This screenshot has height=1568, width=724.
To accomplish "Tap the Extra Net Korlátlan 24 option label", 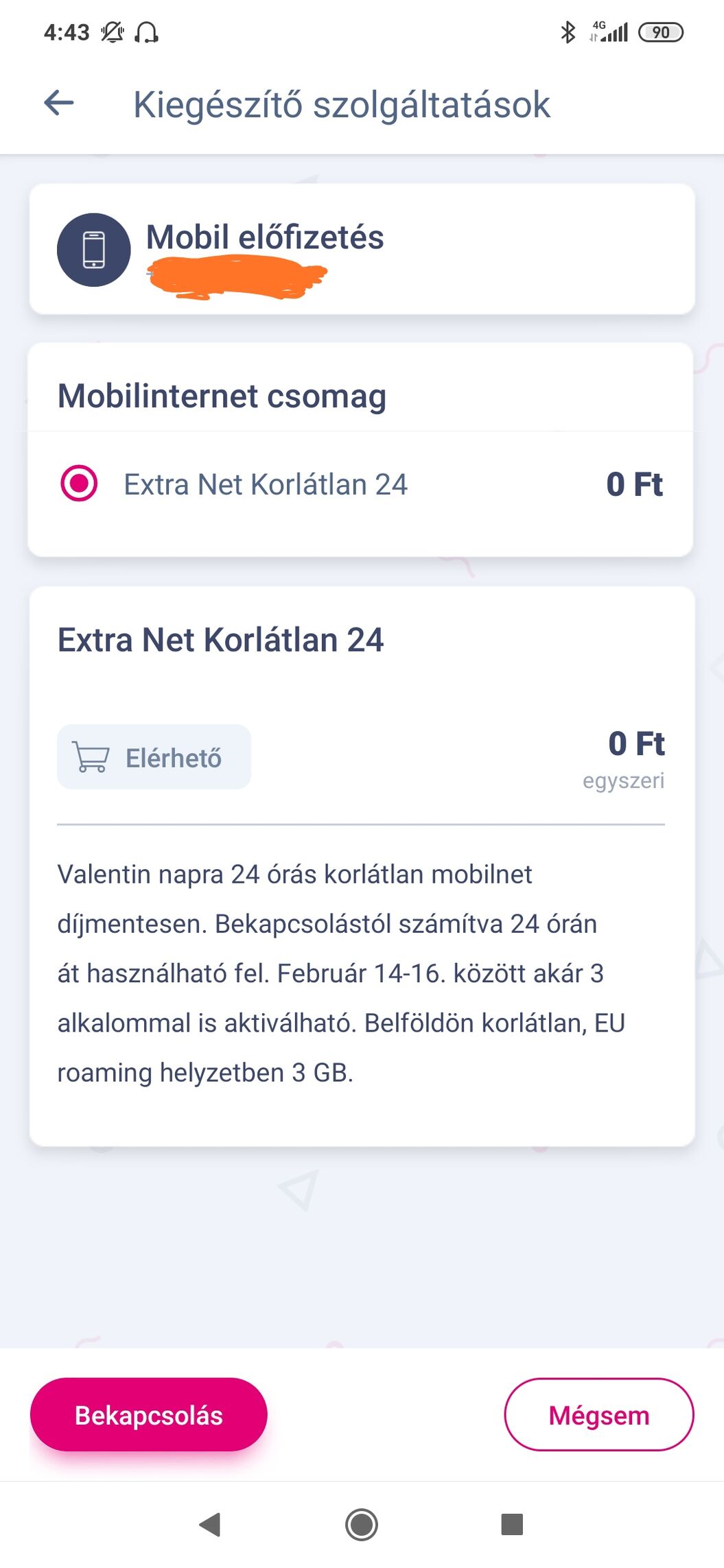I will tap(266, 484).
